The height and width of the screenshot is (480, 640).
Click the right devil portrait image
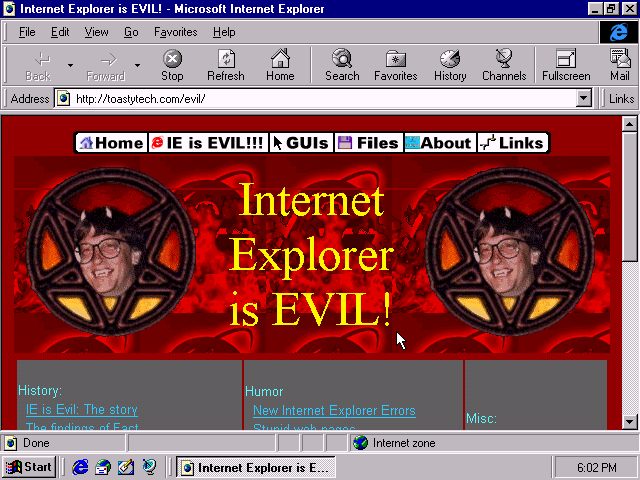click(x=510, y=251)
